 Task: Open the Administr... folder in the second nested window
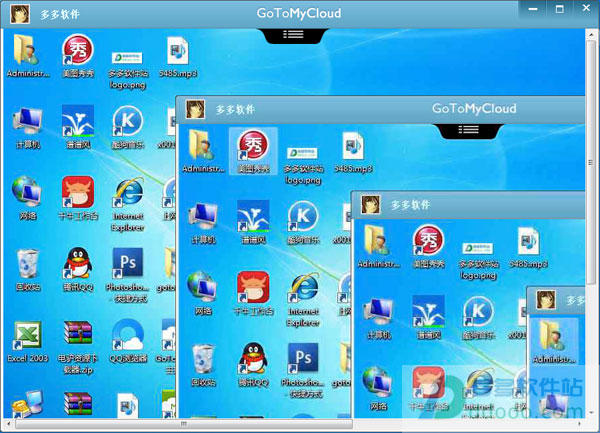coord(203,151)
